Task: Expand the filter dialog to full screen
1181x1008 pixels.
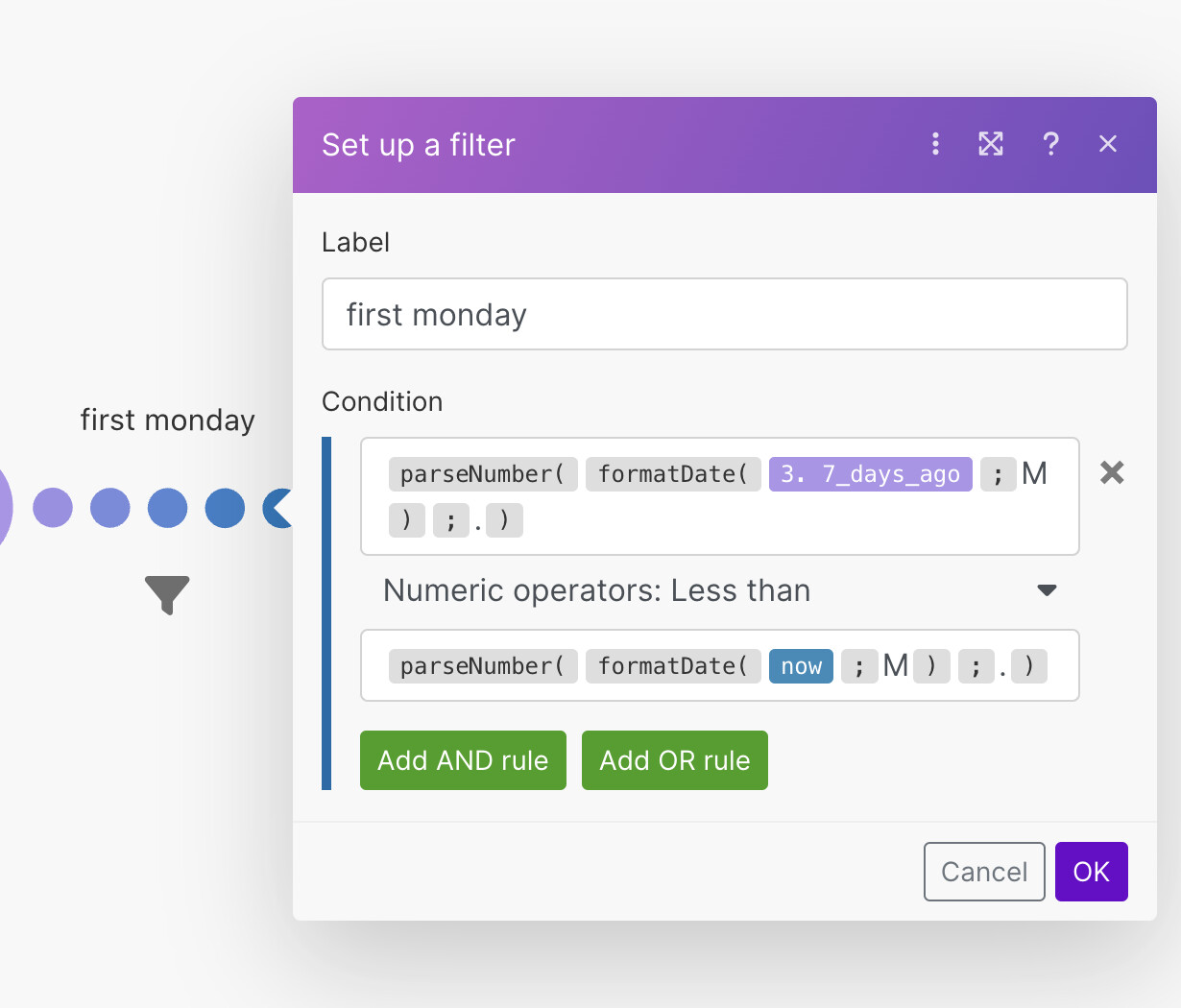Action: point(991,144)
